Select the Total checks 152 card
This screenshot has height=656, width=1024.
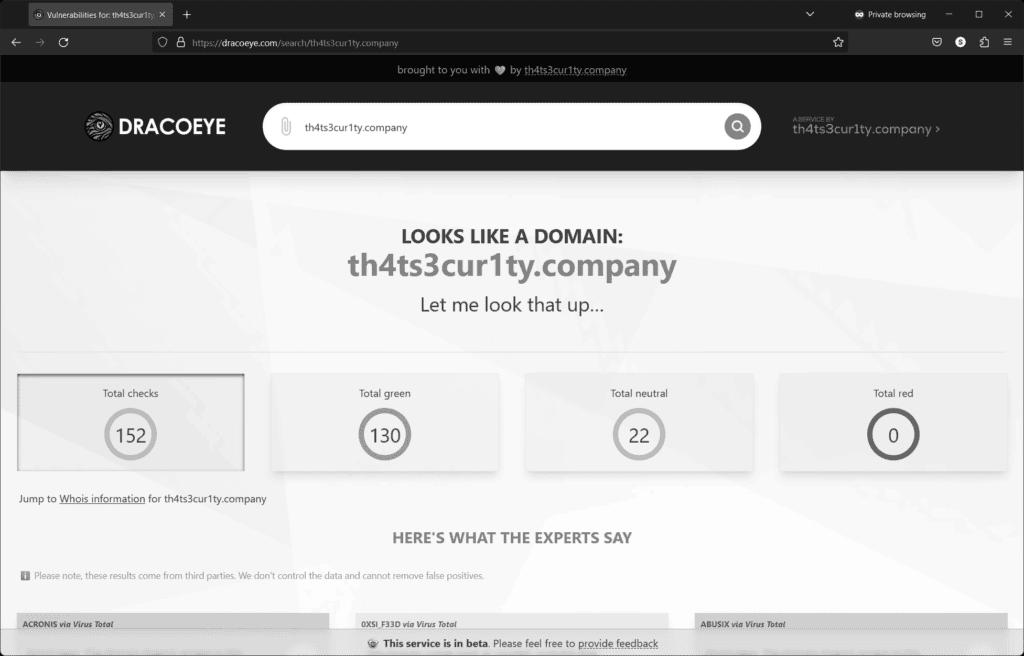coord(131,422)
